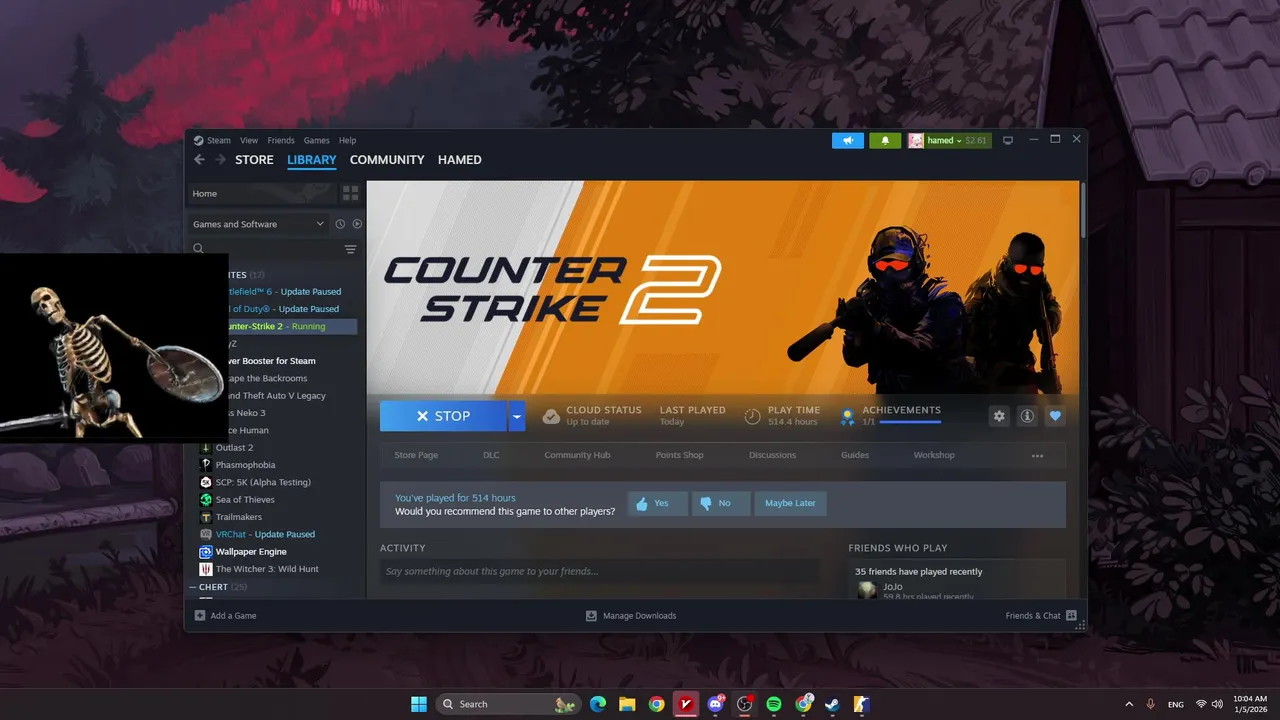1280x720 pixels.
Task: Open the Friends & Chat icon
Action: click(1071, 616)
